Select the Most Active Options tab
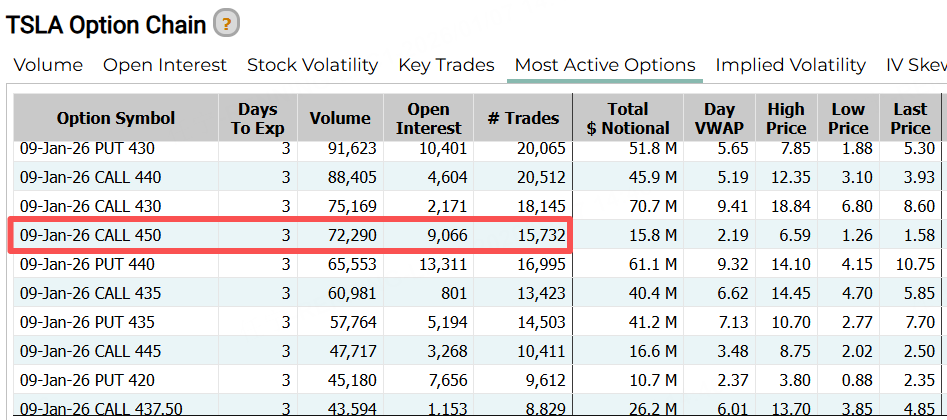Viewport: 947px width, 420px height. 604,65
